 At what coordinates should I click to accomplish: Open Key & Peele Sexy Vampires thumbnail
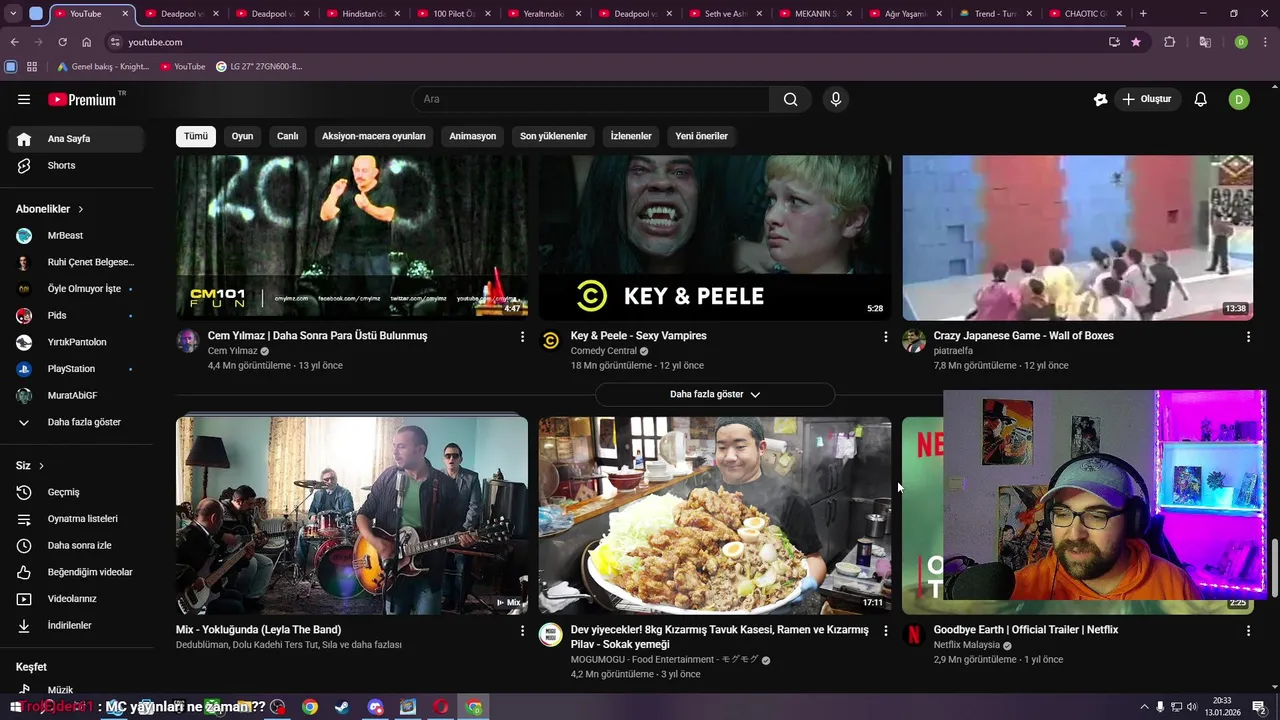[x=715, y=237]
